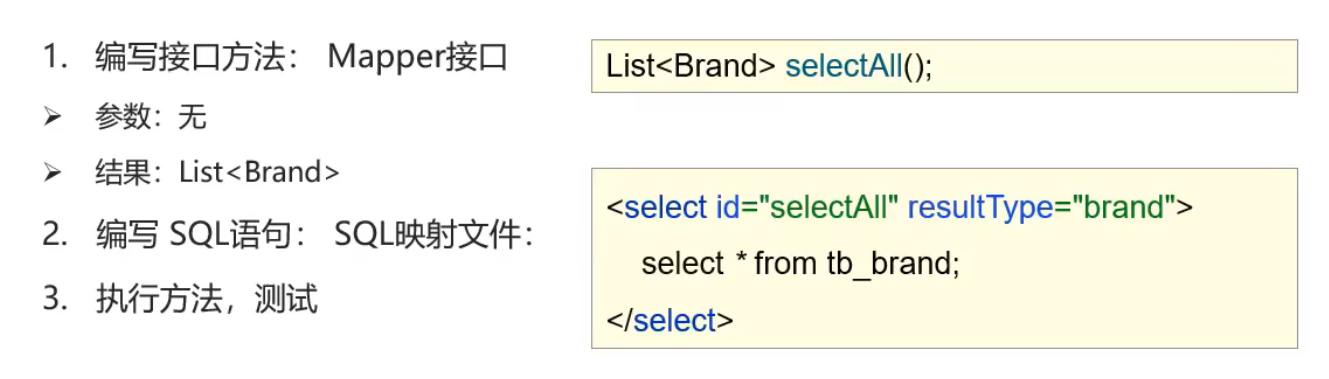
Task: Click the tb_brand table name in the SQL
Action: [893, 265]
